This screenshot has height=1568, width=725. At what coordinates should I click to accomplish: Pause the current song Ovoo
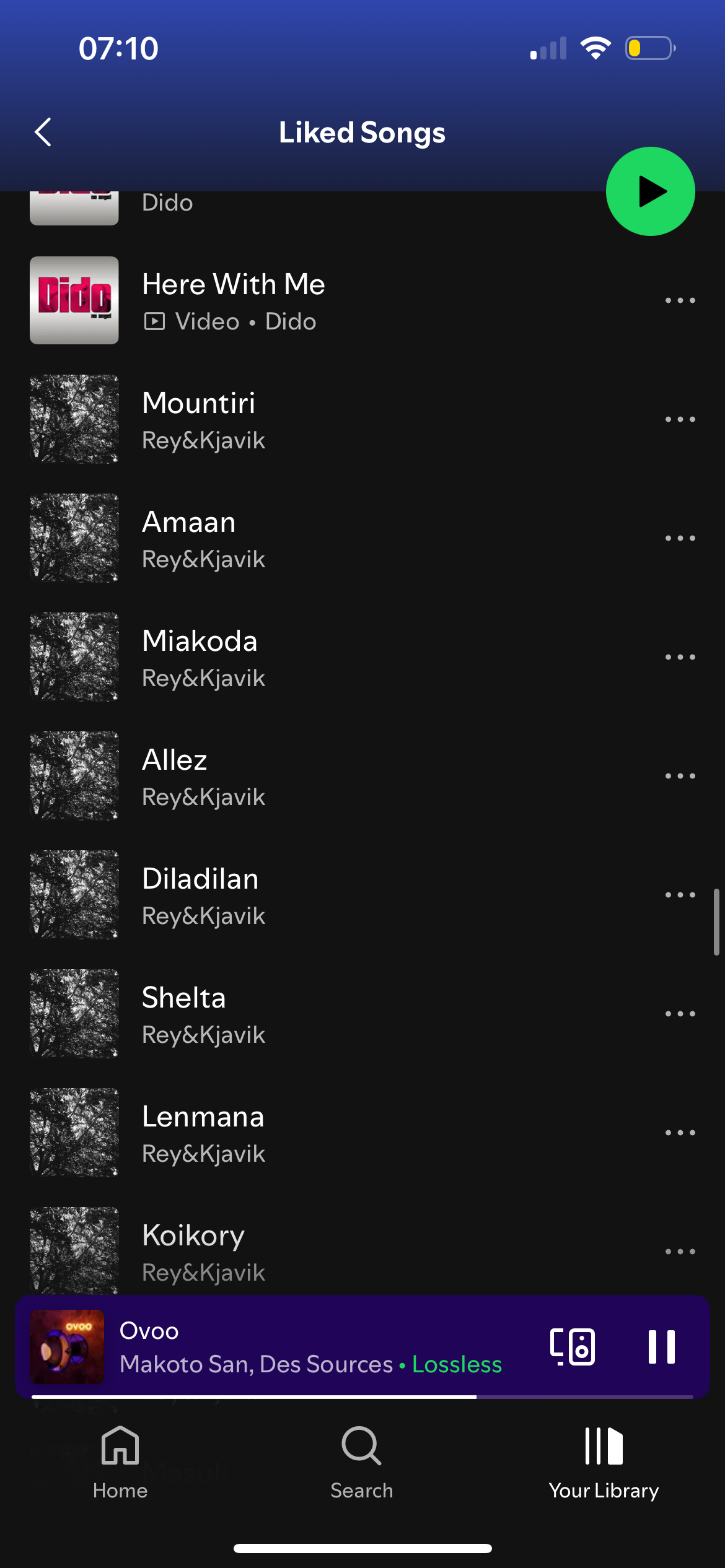point(661,1346)
